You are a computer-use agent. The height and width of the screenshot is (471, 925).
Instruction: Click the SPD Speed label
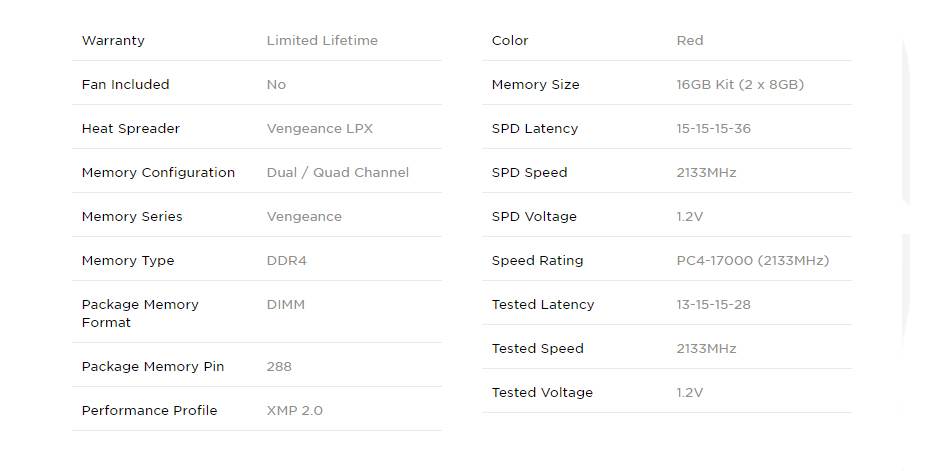(x=529, y=173)
